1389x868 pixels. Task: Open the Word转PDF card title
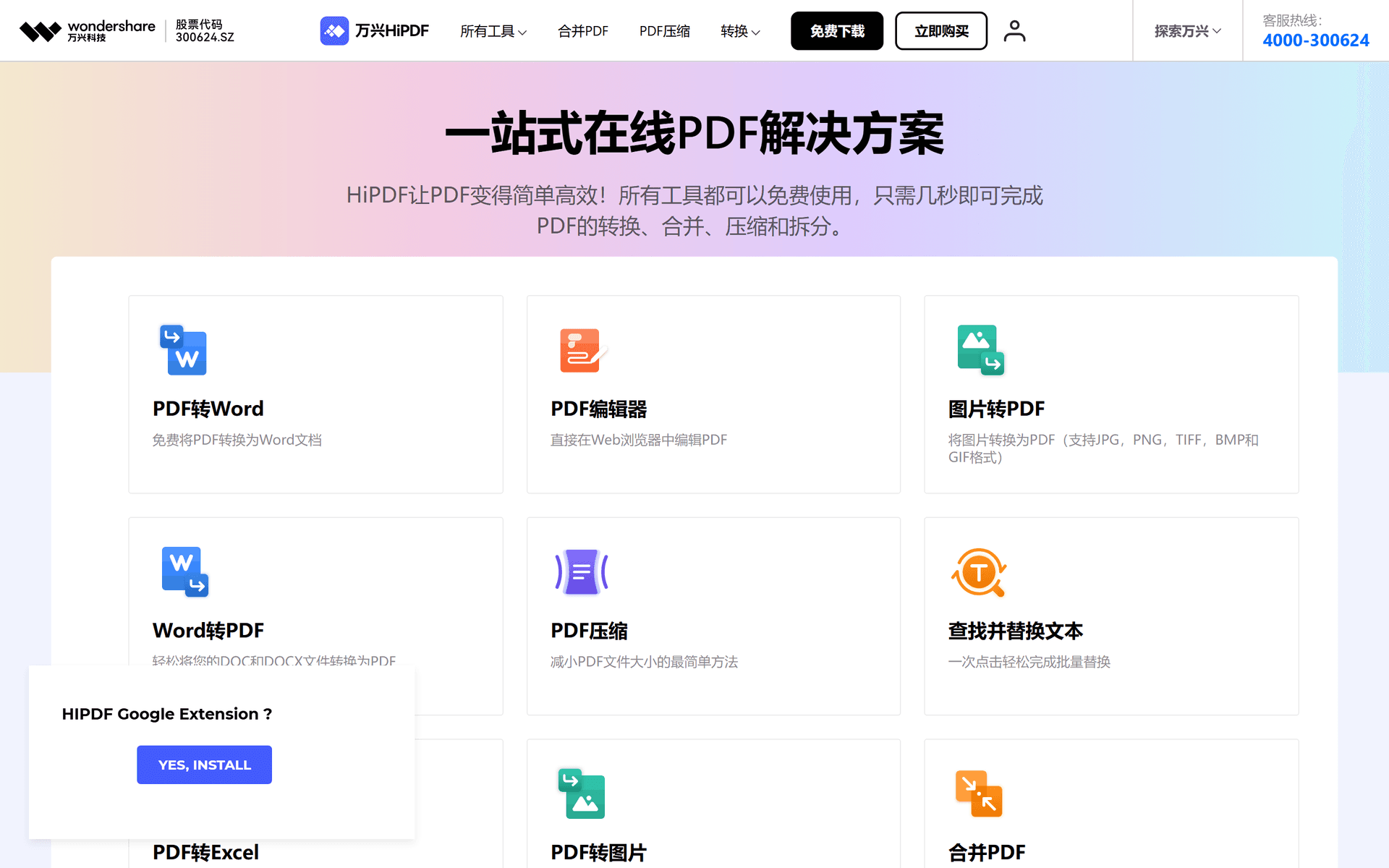[208, 631]
